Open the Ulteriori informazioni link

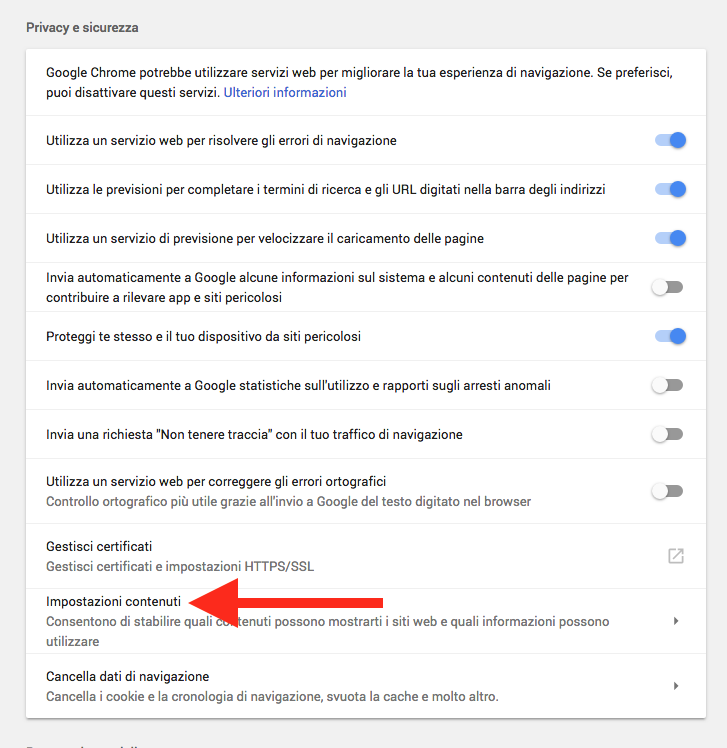(285, 93)
